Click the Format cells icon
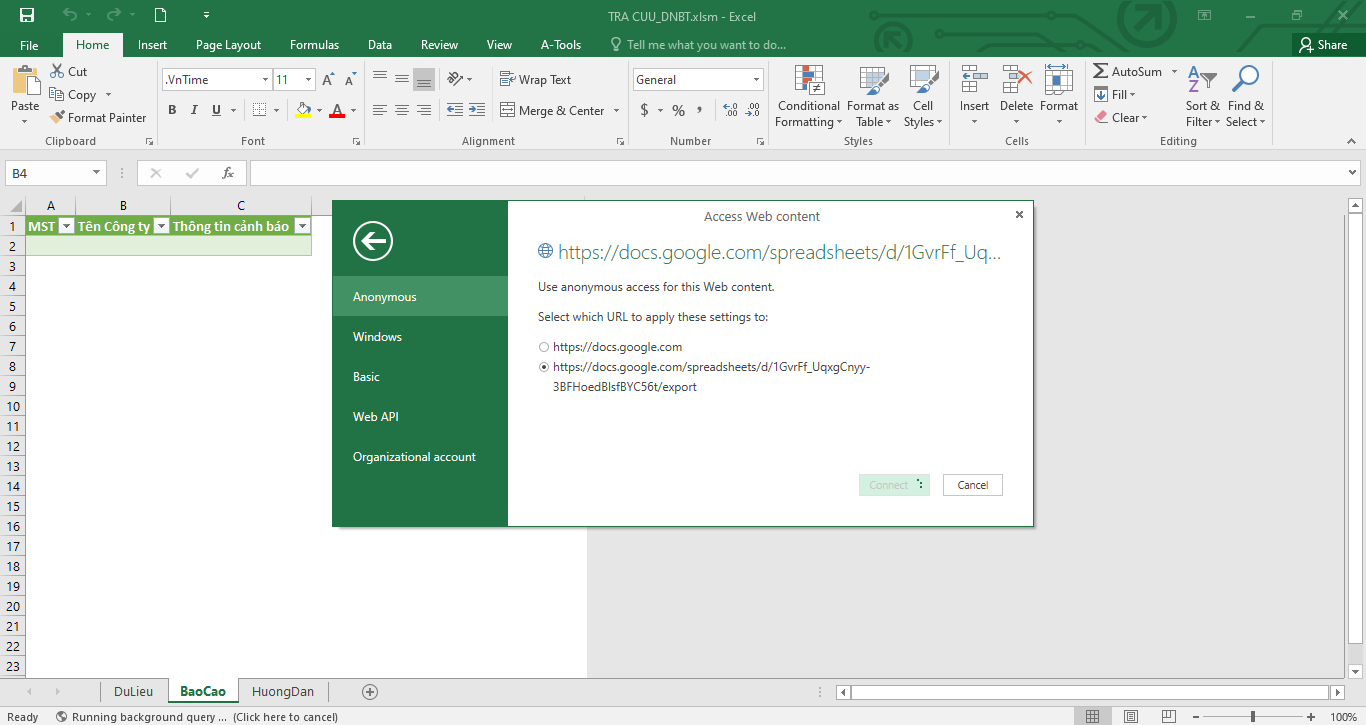Screen dimensions: 1366x725 pos(1058,80)
